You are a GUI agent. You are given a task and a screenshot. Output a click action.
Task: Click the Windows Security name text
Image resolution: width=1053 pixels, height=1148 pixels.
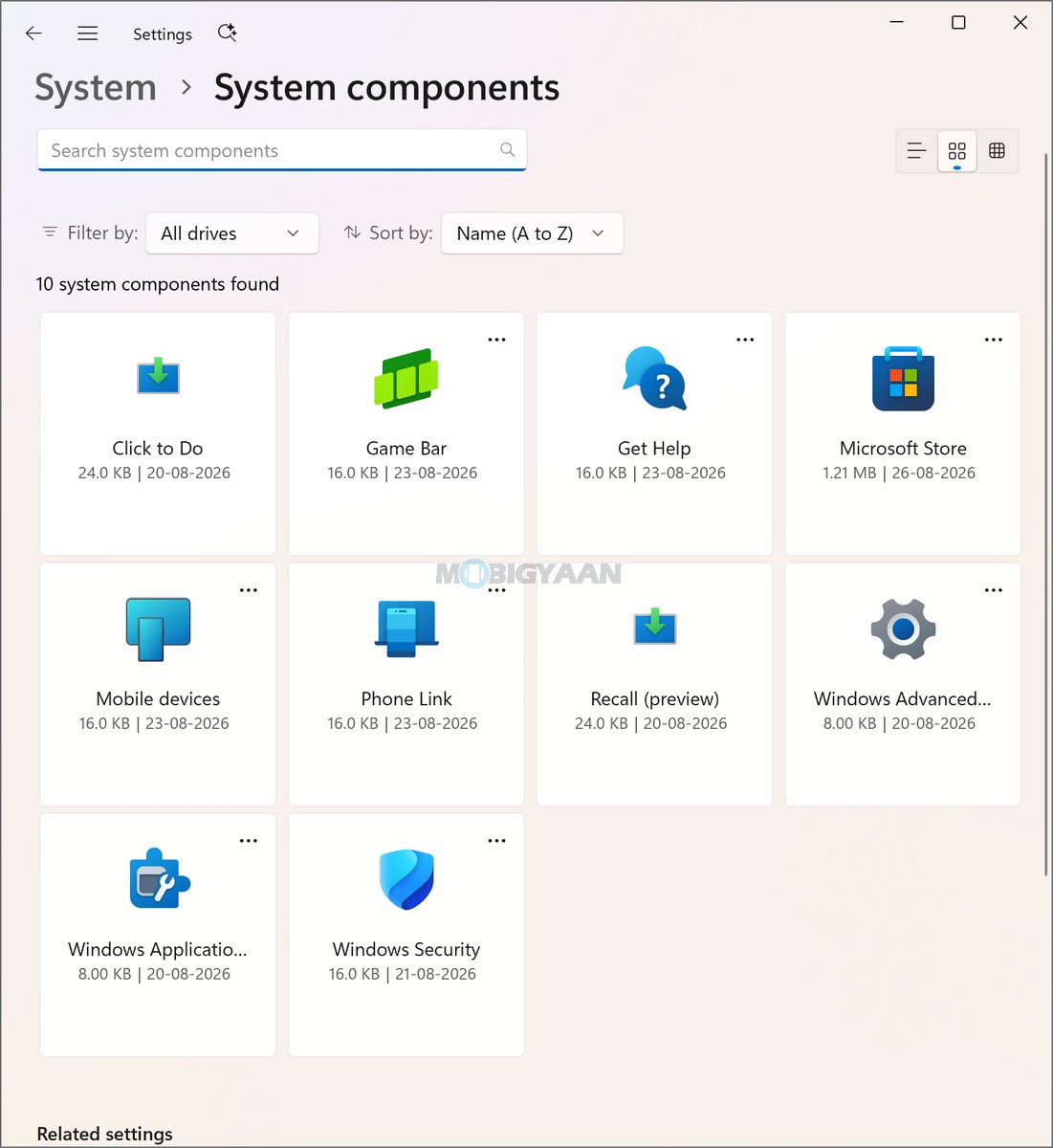(406, 950)
